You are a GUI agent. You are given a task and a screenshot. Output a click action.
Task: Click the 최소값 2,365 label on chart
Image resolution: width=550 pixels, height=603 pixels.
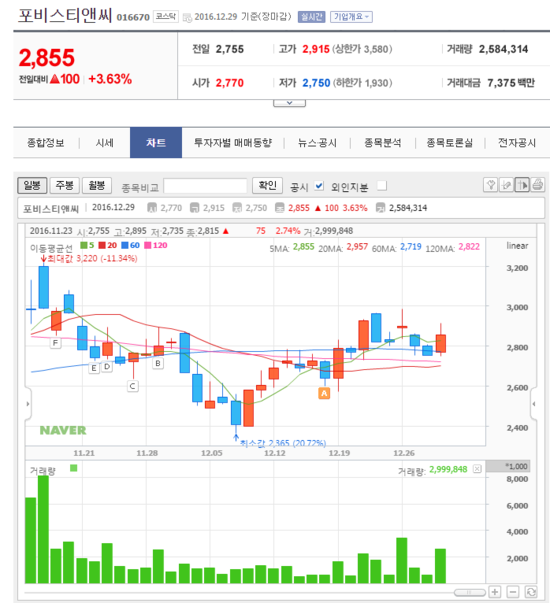click(283, 443)
